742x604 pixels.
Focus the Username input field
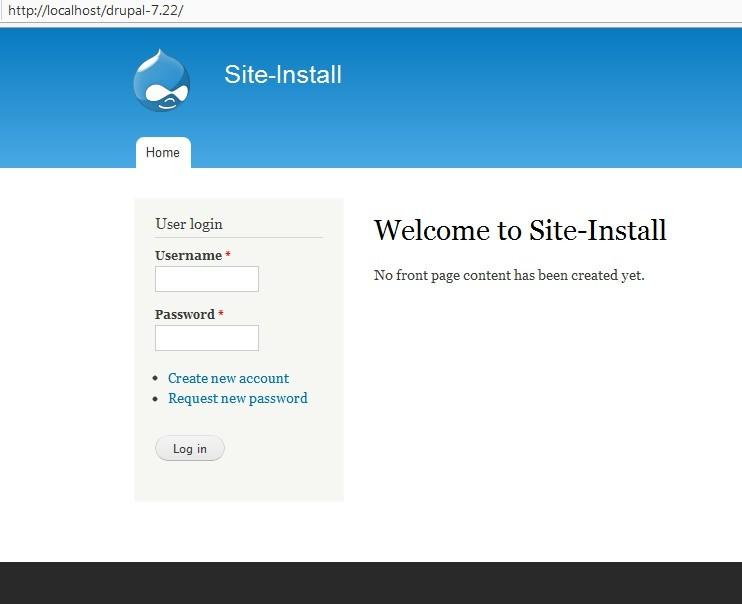(207, 279)
